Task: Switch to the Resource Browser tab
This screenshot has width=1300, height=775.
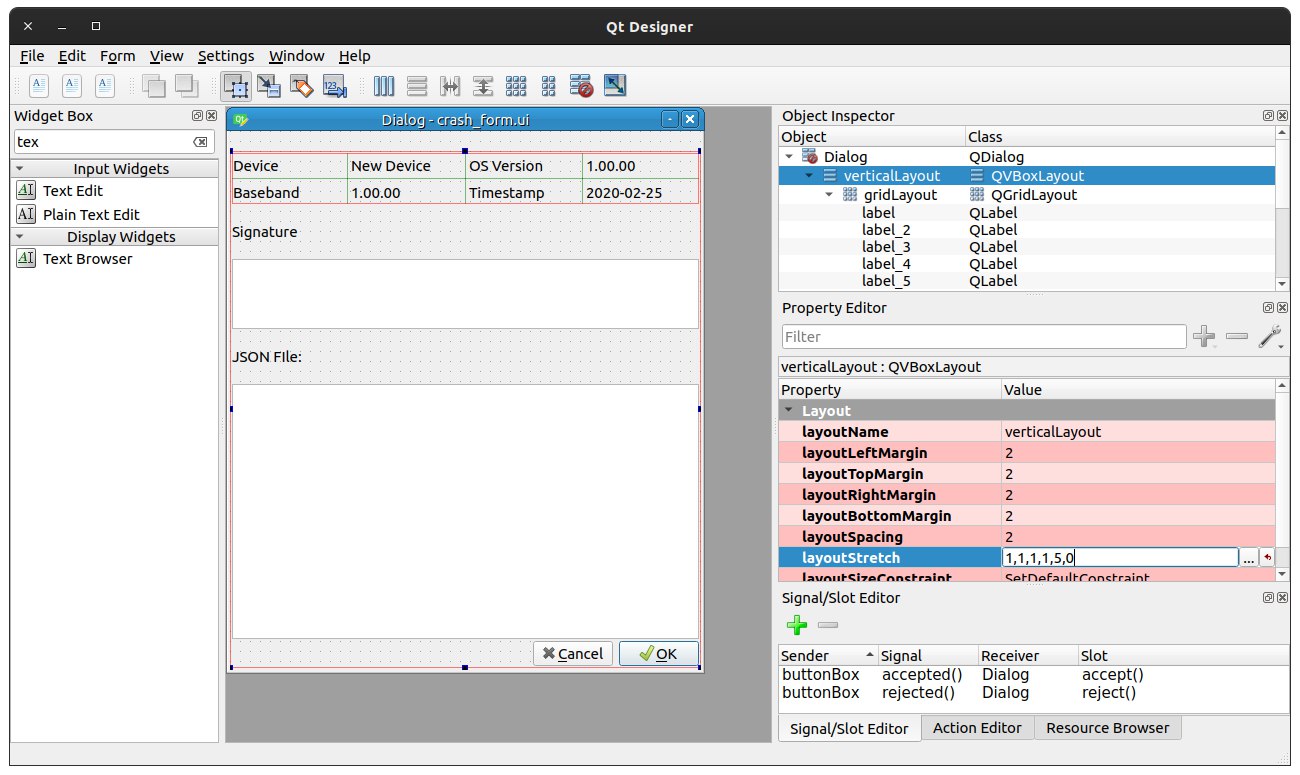Action: (1108, 728)
